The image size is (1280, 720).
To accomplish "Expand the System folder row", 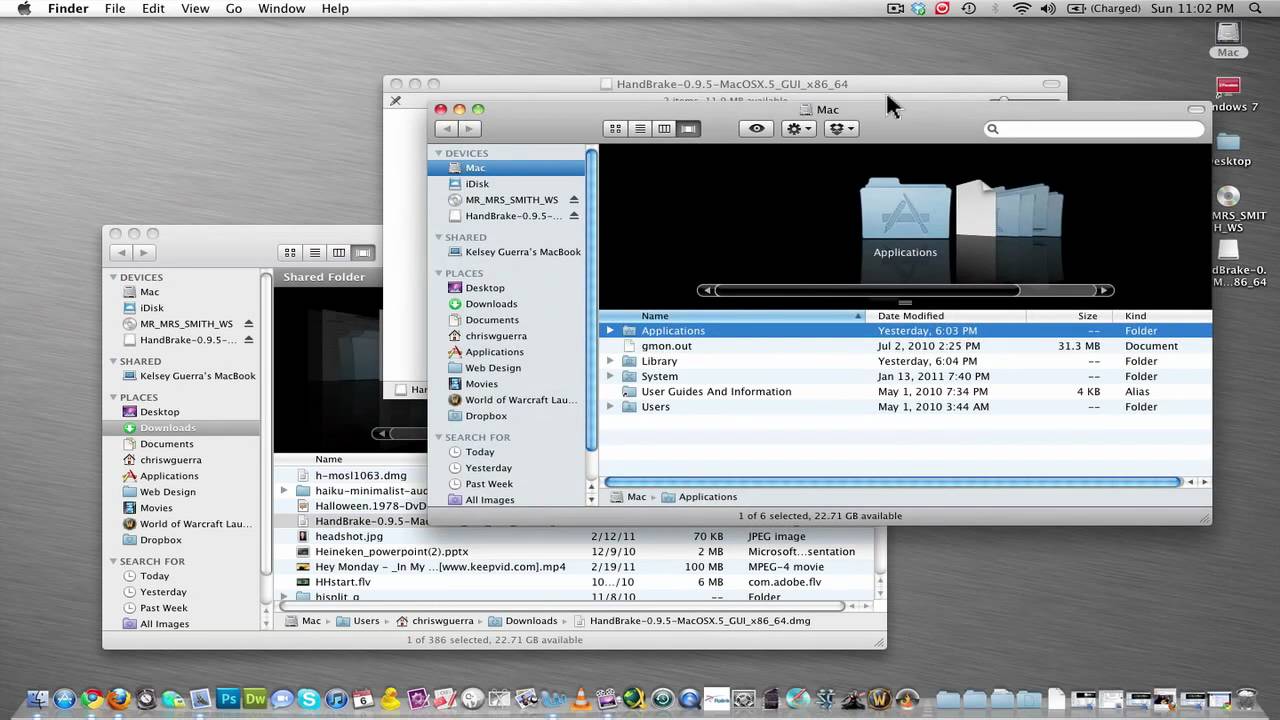I will pyautogui.click(x=610, y=376).
